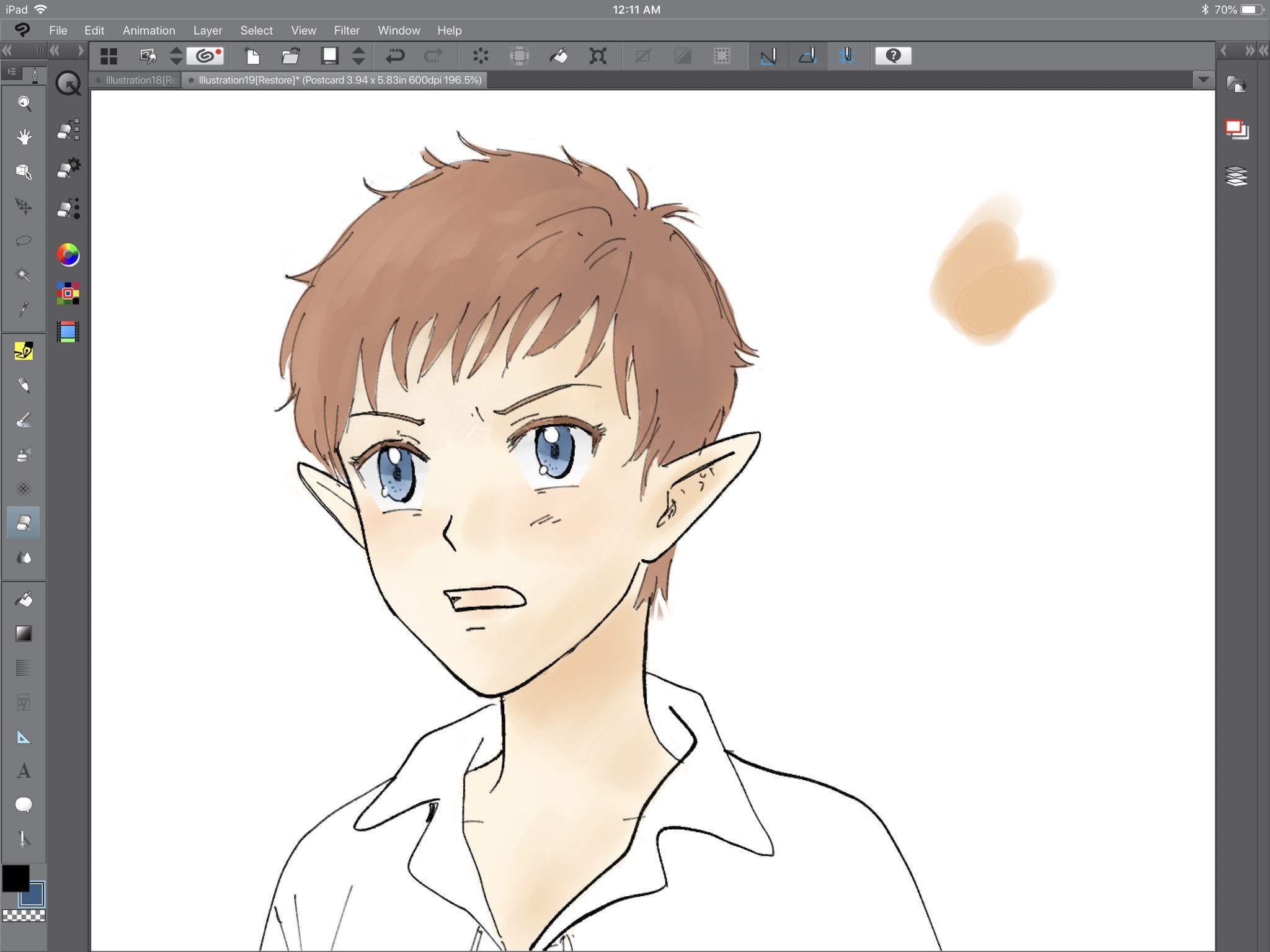This screenshot has height=952, width=1270.
Task: Toggle Snap to Ruler
Action: (x=768, y=56)
